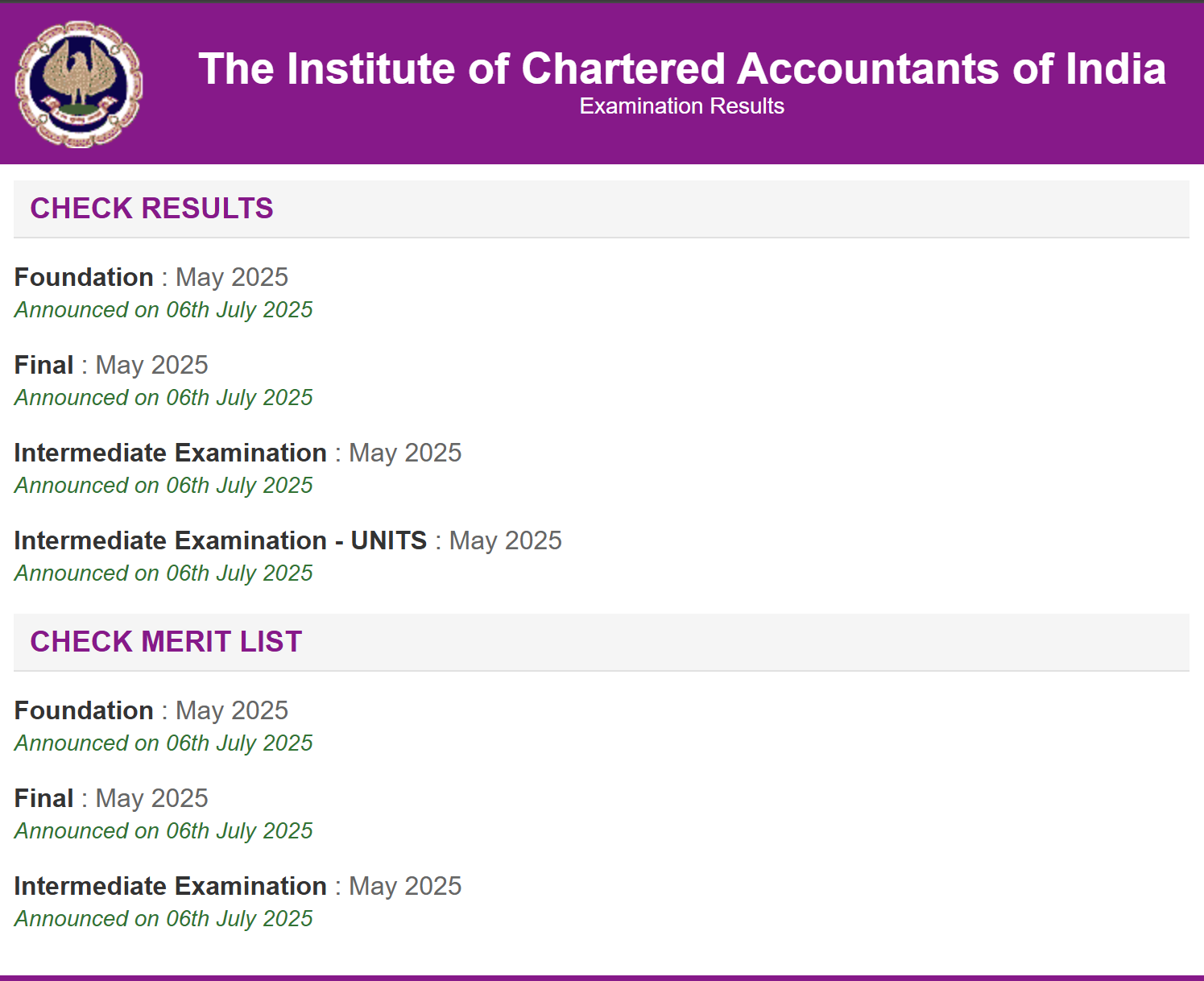Open Foundation May 2025 merit list
The width and height of the screenshot is (1204, 981).
pos(151,710)
